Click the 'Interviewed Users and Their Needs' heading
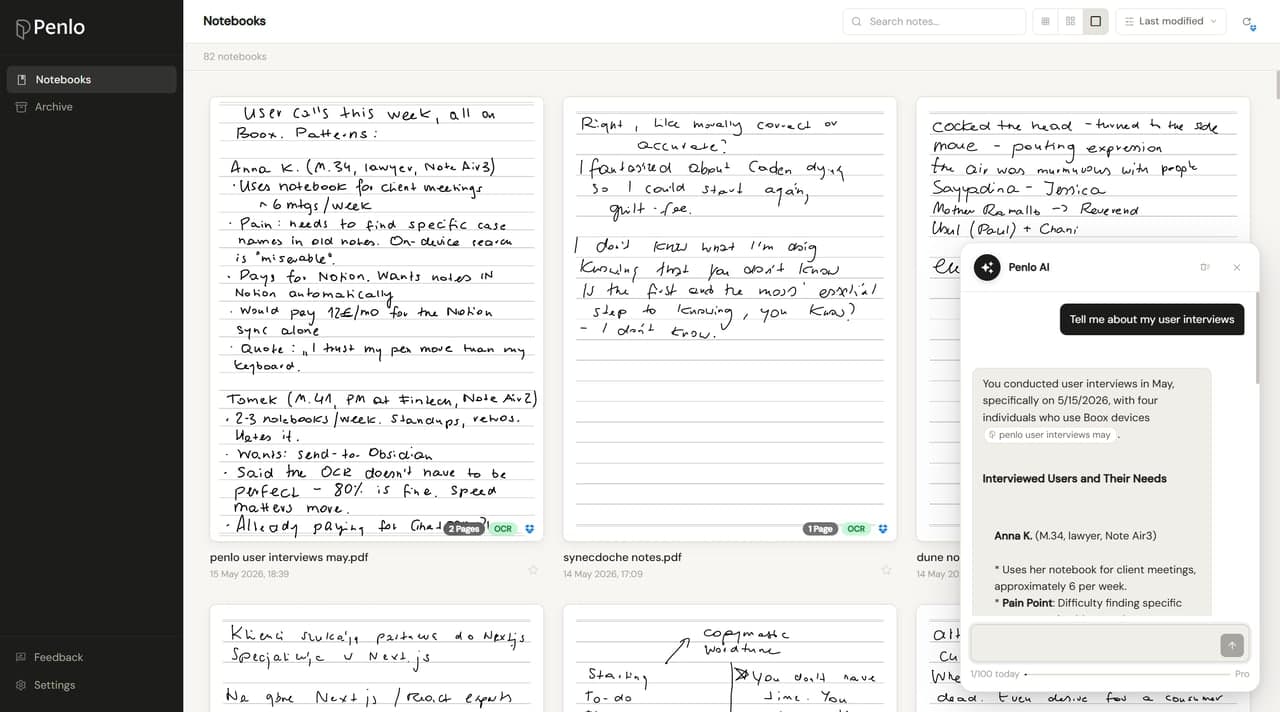 click(1074, 478)
